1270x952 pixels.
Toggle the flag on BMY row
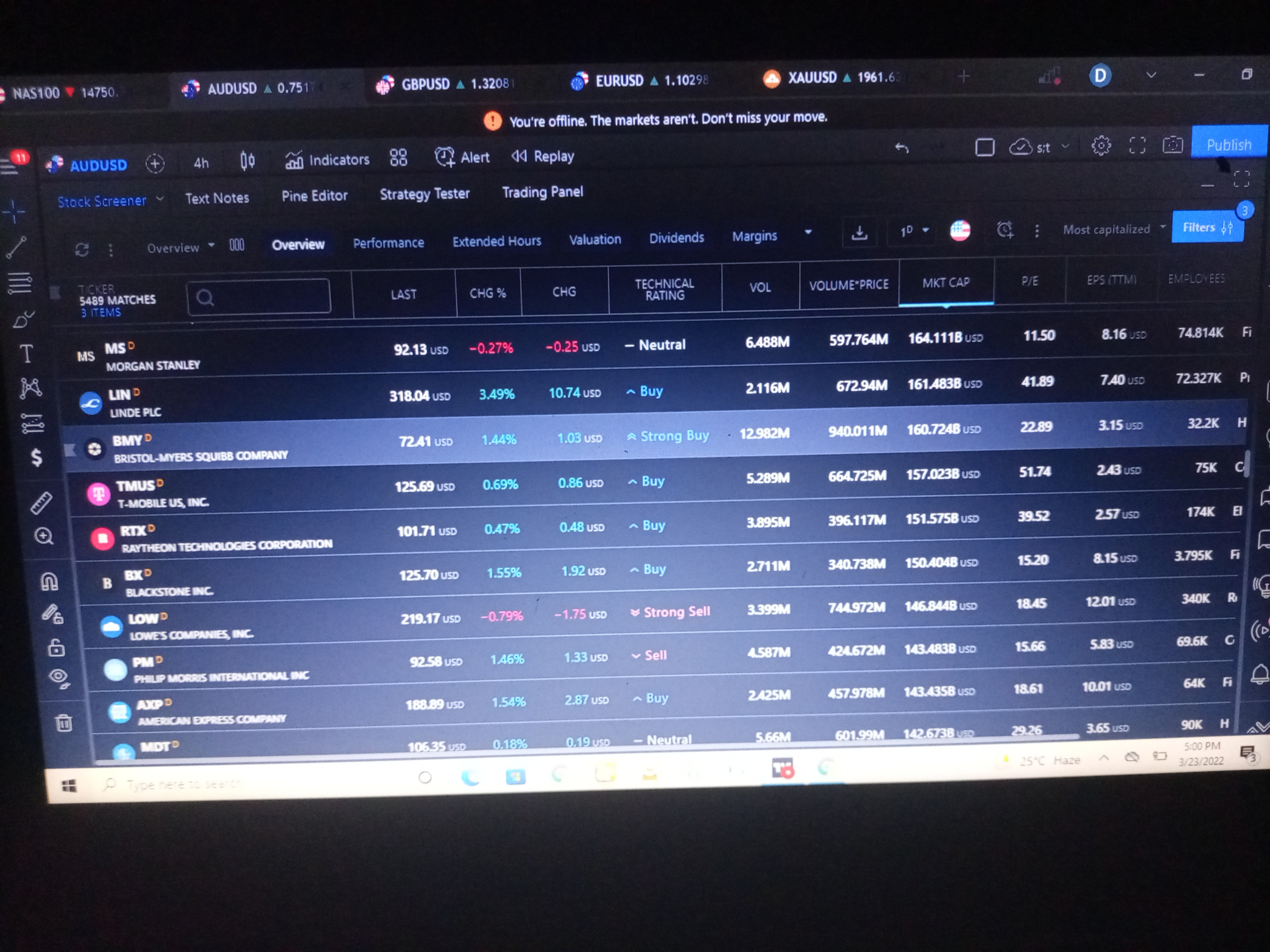(x=70, y=449)
